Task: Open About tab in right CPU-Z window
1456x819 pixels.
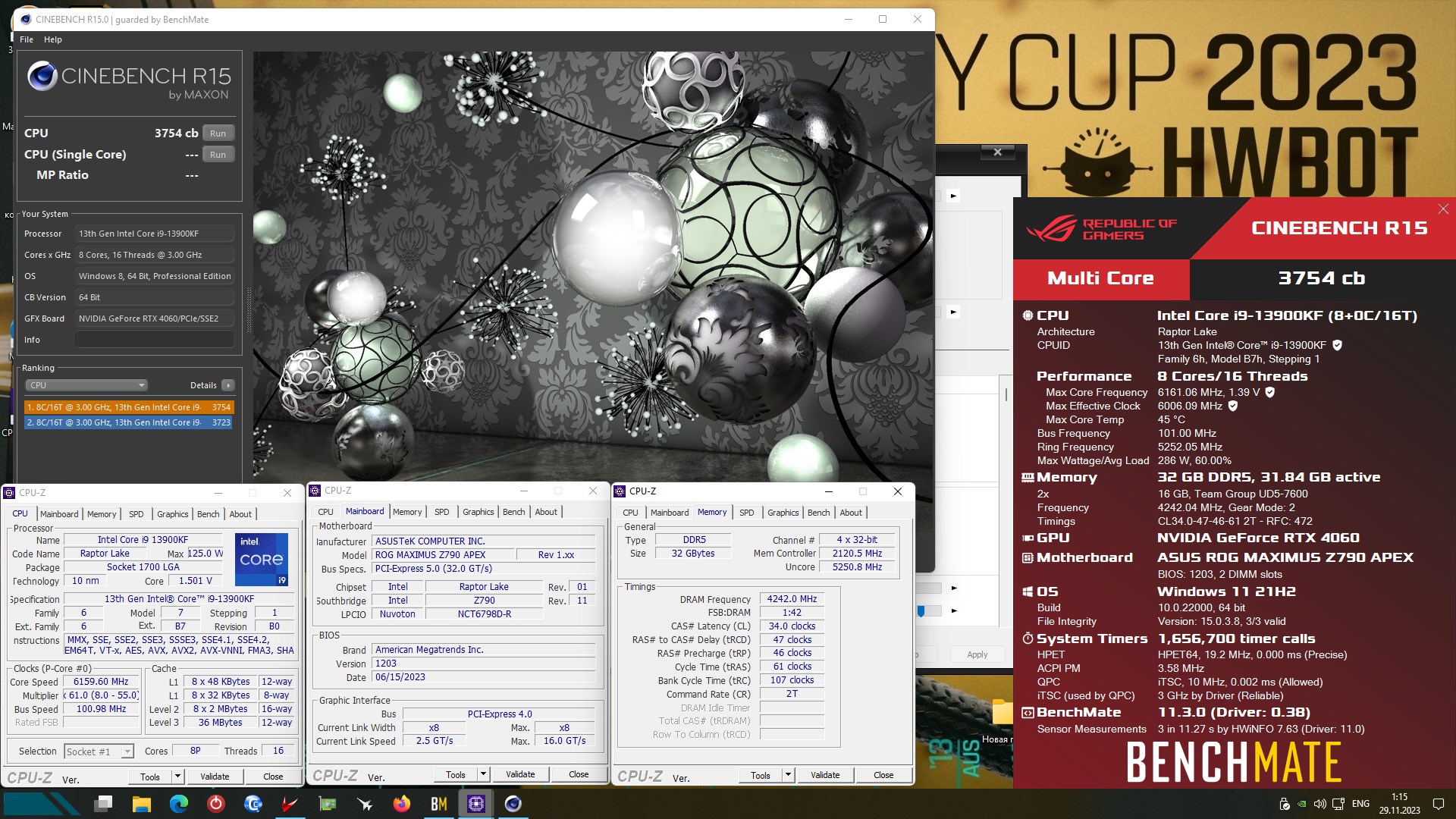Action: click(851, 513)
